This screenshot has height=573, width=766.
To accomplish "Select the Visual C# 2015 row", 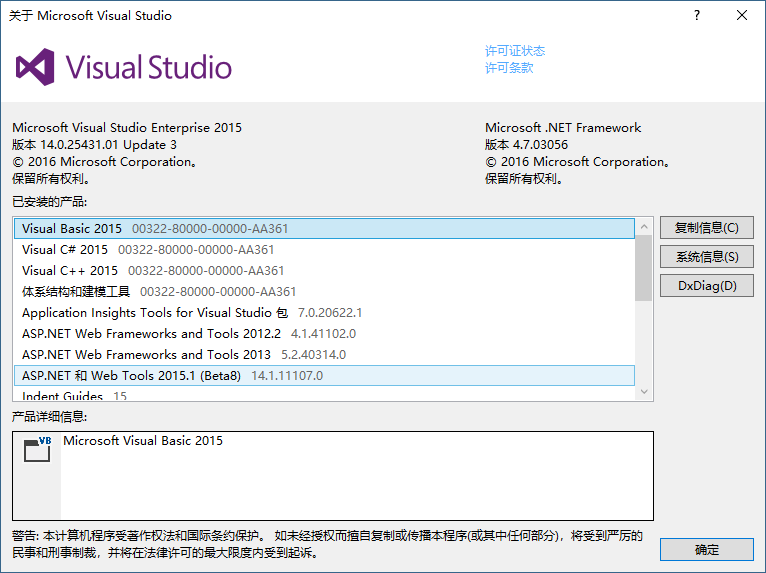I will click(x=324, y=250).
